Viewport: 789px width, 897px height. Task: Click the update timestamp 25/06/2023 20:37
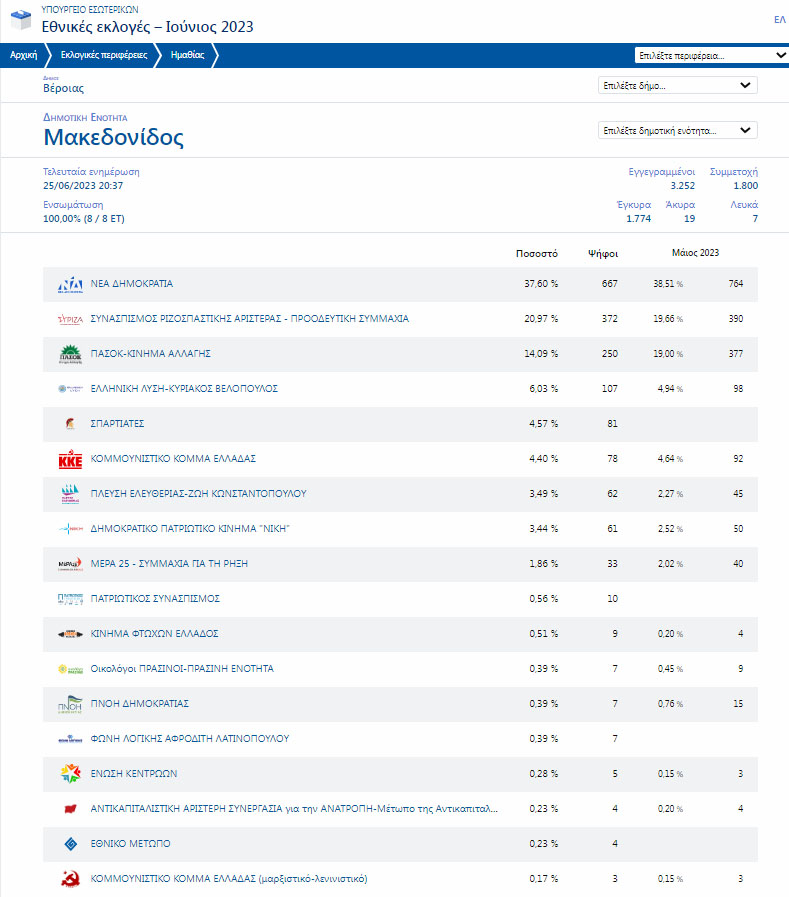pyautogui.click(x=83, y=186)
